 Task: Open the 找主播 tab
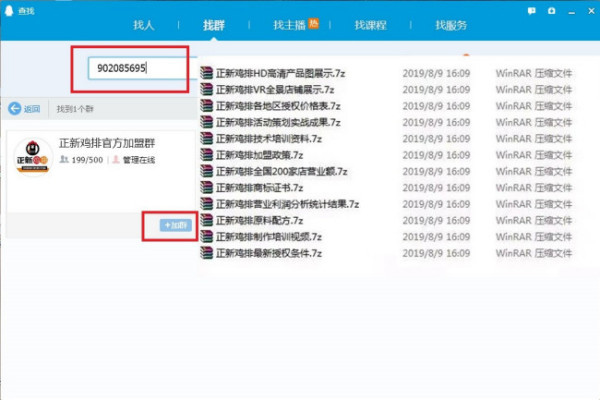289,25
